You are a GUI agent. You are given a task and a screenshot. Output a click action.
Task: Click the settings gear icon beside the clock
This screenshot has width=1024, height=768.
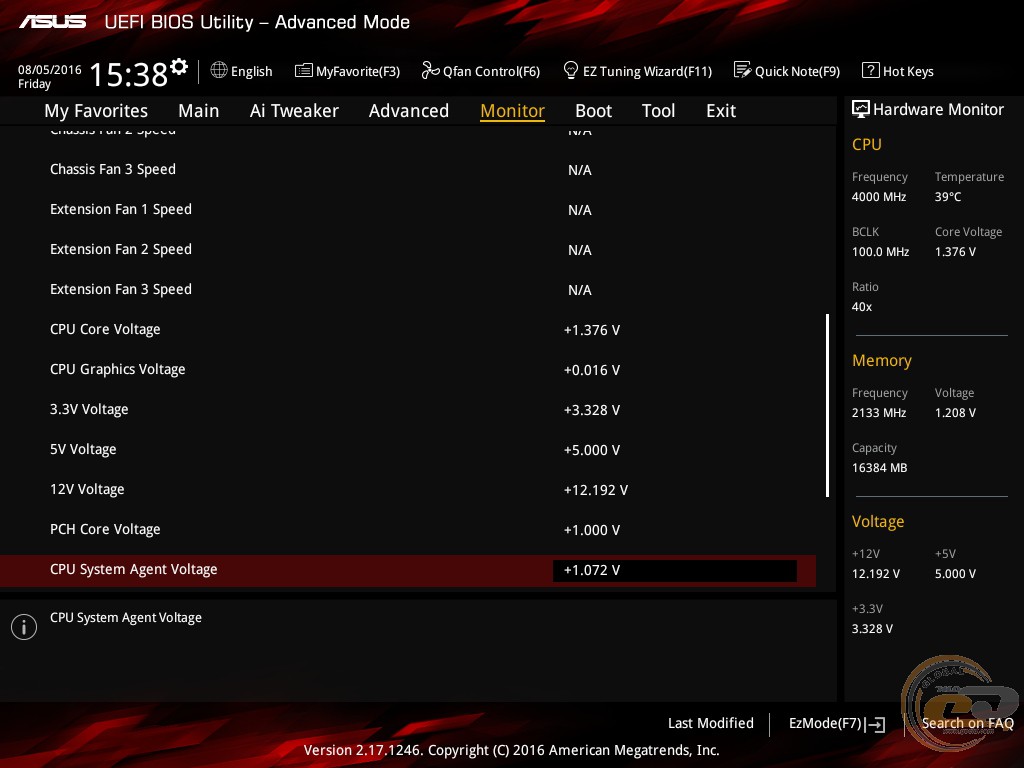coord(179,67)
